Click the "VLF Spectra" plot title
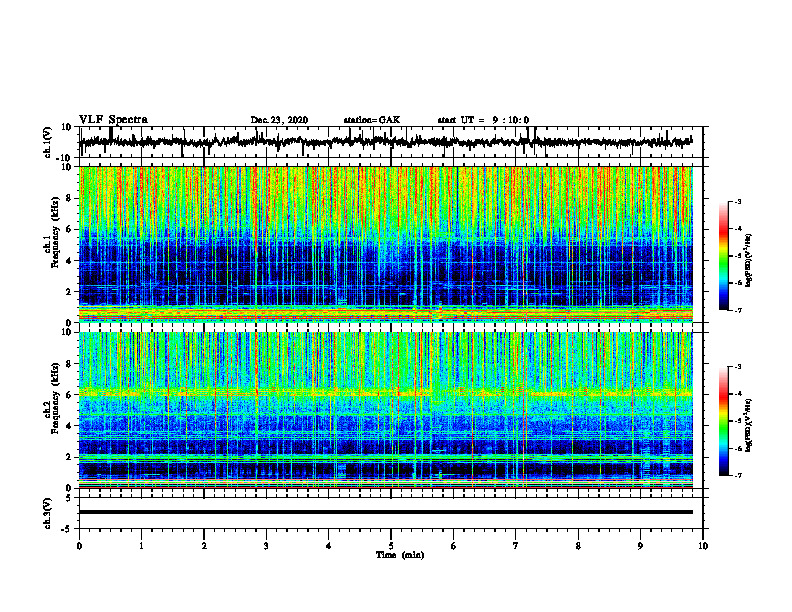This screenshot has height=612, width=792. tap(113, 120)
